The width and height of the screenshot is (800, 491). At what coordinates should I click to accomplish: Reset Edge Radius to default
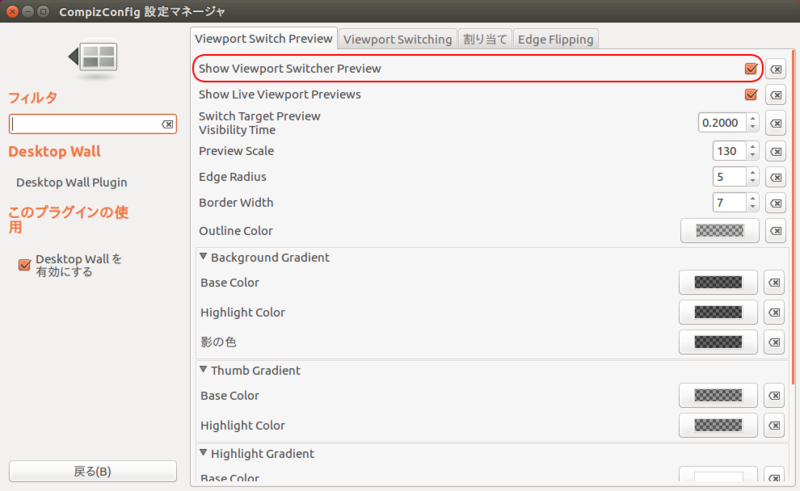pyautogui.click(x=776, y=177)
